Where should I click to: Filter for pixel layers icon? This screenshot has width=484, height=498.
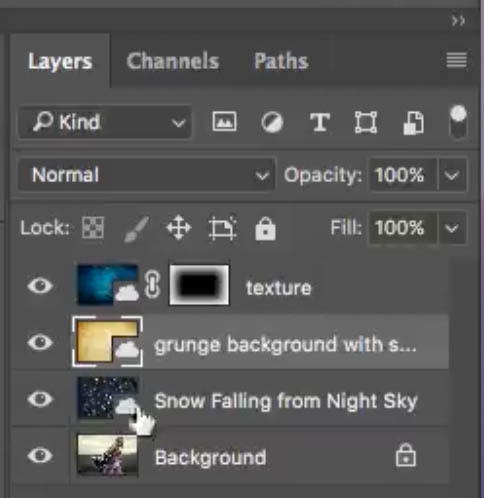pyautogui.click(x=224, y=122)
